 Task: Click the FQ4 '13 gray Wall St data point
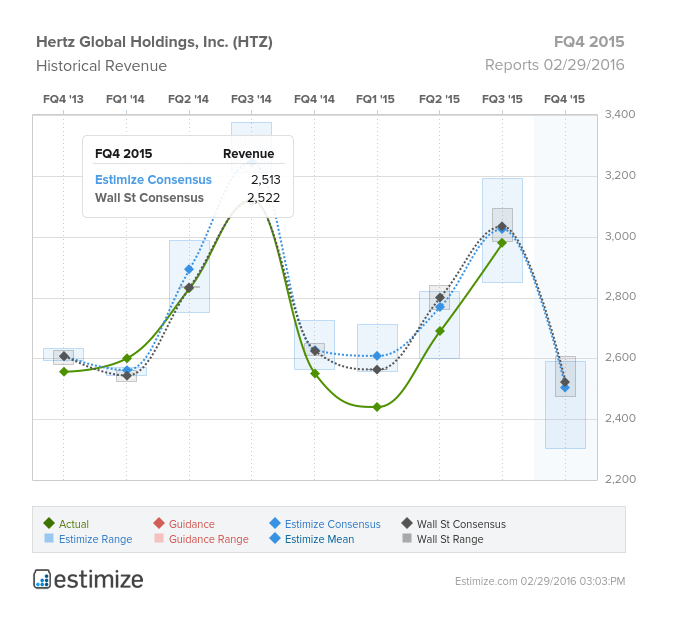64,356
